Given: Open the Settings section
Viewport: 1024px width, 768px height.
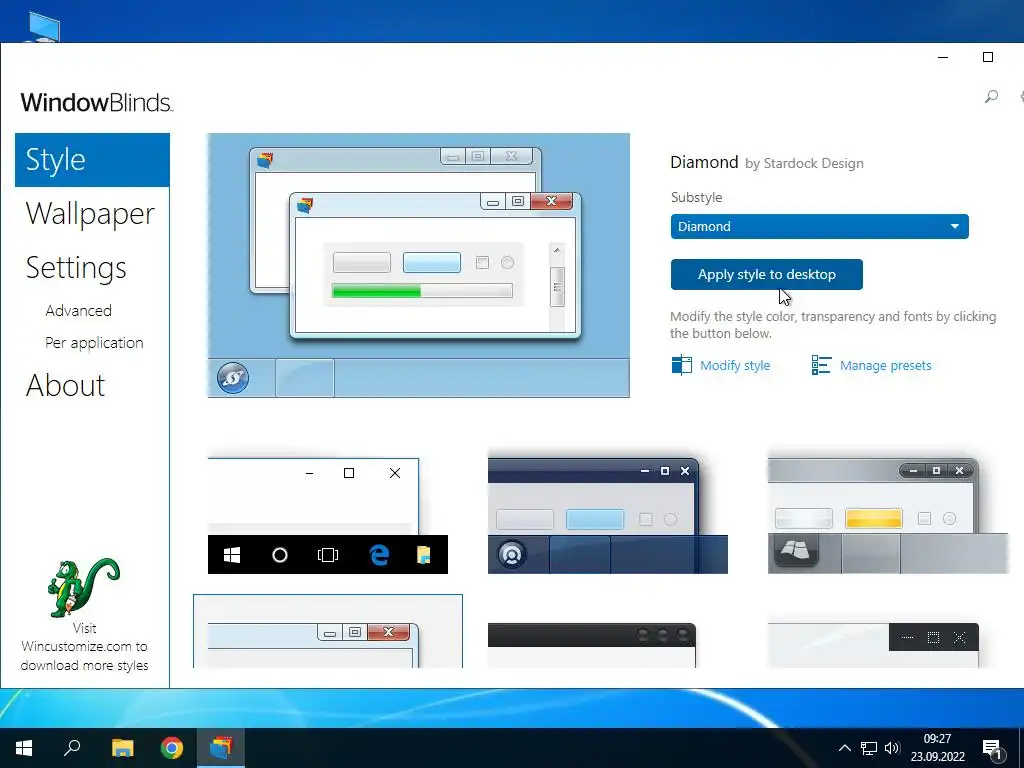Looking at the screenshot, I should [x=76, y=268].
